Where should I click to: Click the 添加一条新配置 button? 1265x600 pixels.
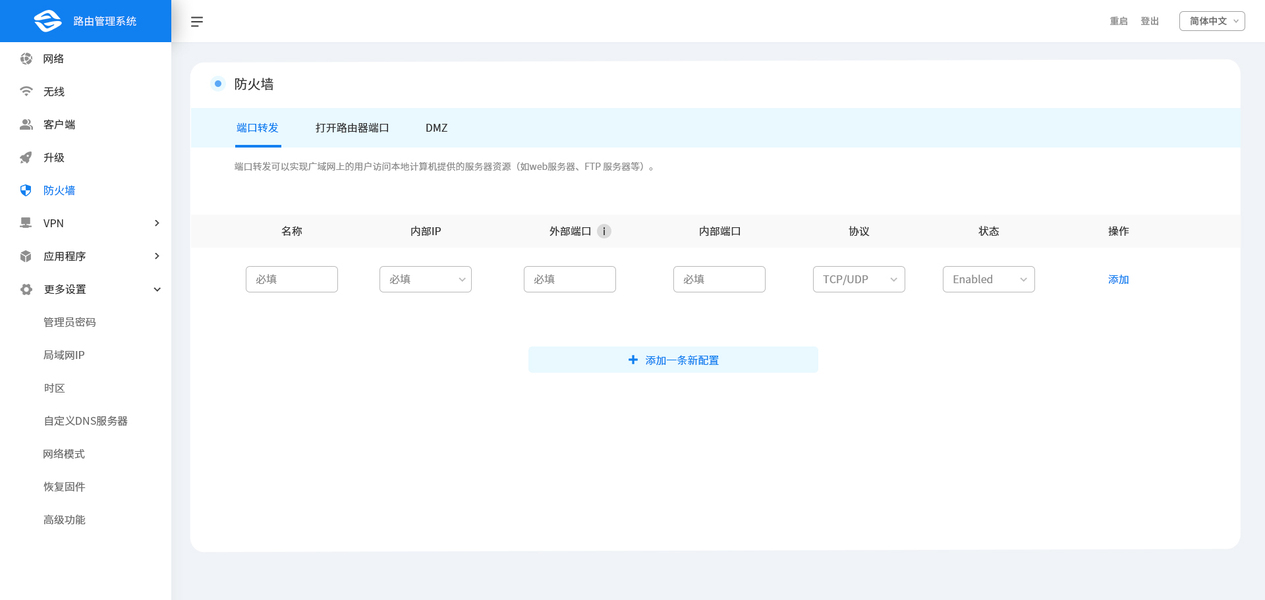tap(673, 360)
